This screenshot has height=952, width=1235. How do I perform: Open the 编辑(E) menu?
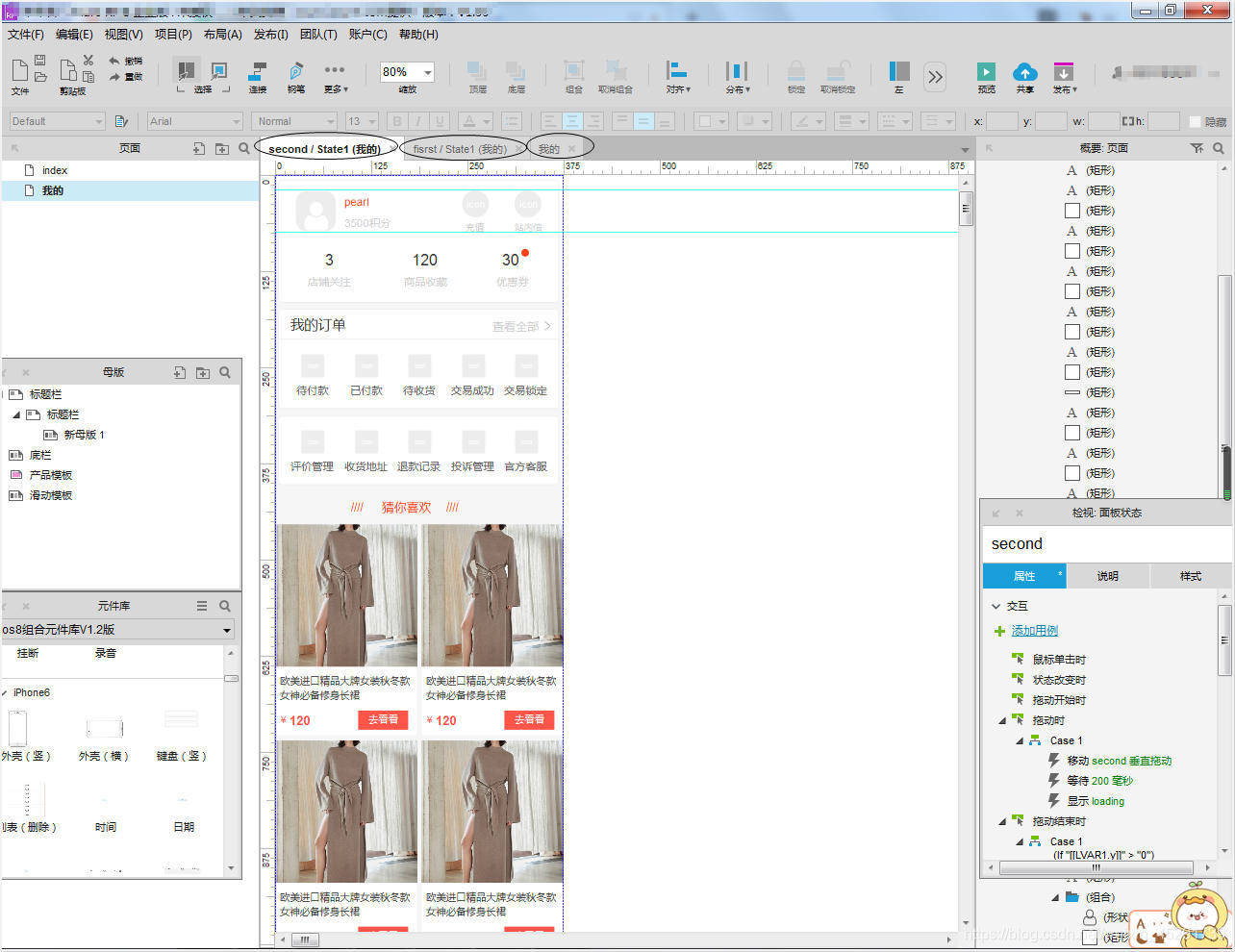pos(74,34)
